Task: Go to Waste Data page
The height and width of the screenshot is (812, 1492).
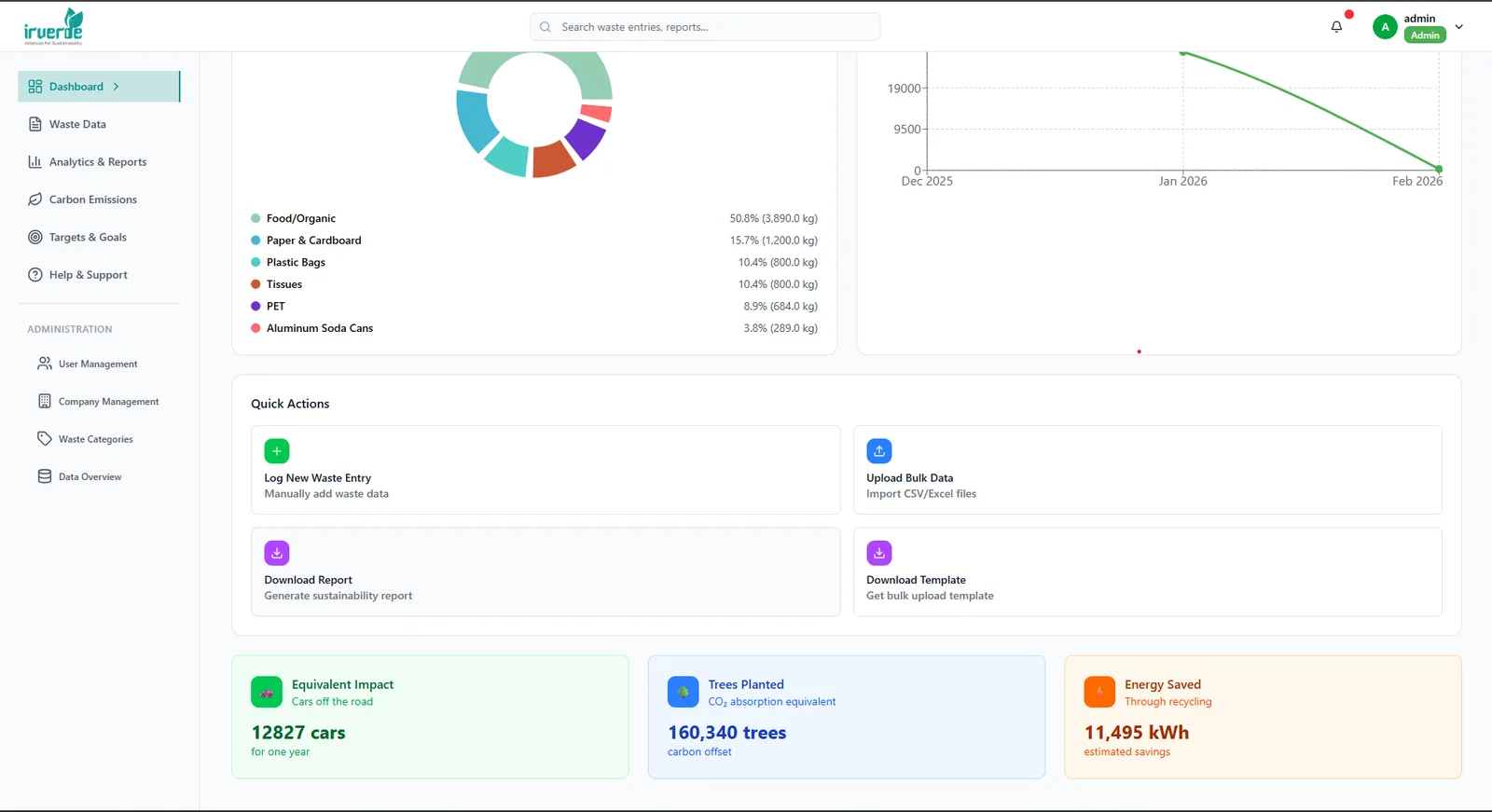Action: 99,124
